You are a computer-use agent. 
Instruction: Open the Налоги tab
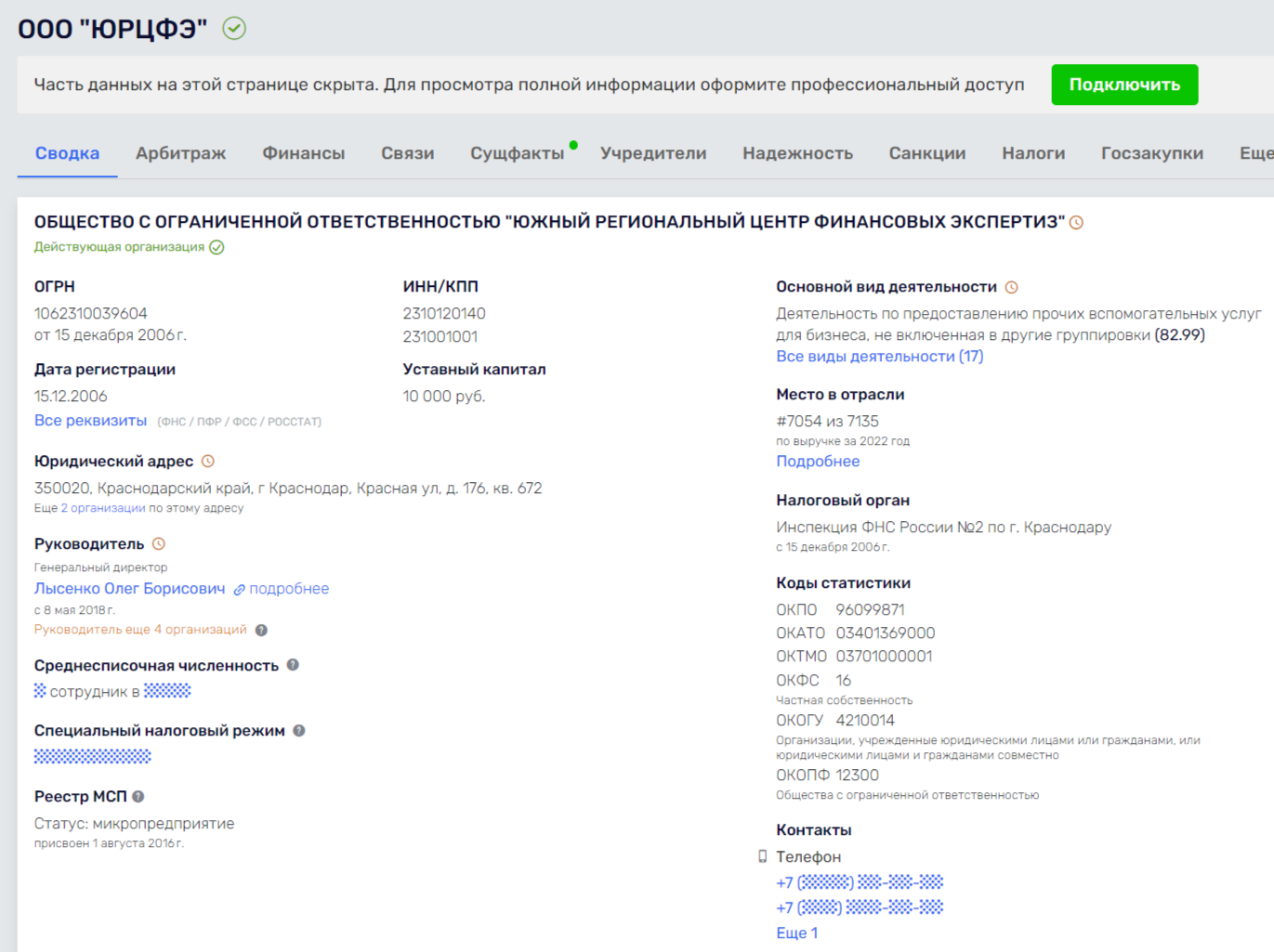1033,153
